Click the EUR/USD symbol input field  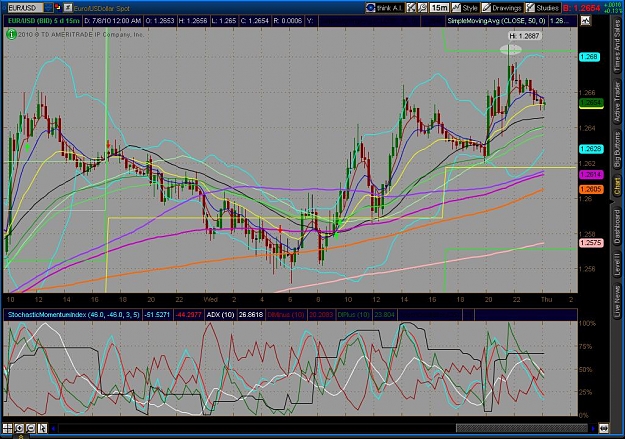(25, 8)
